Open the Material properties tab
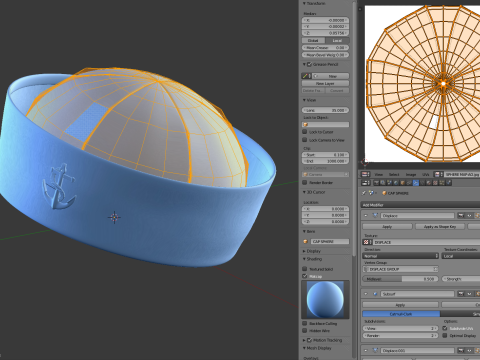Image resolution: width=480 pixels, height=360 pixels. click(429, 183)
